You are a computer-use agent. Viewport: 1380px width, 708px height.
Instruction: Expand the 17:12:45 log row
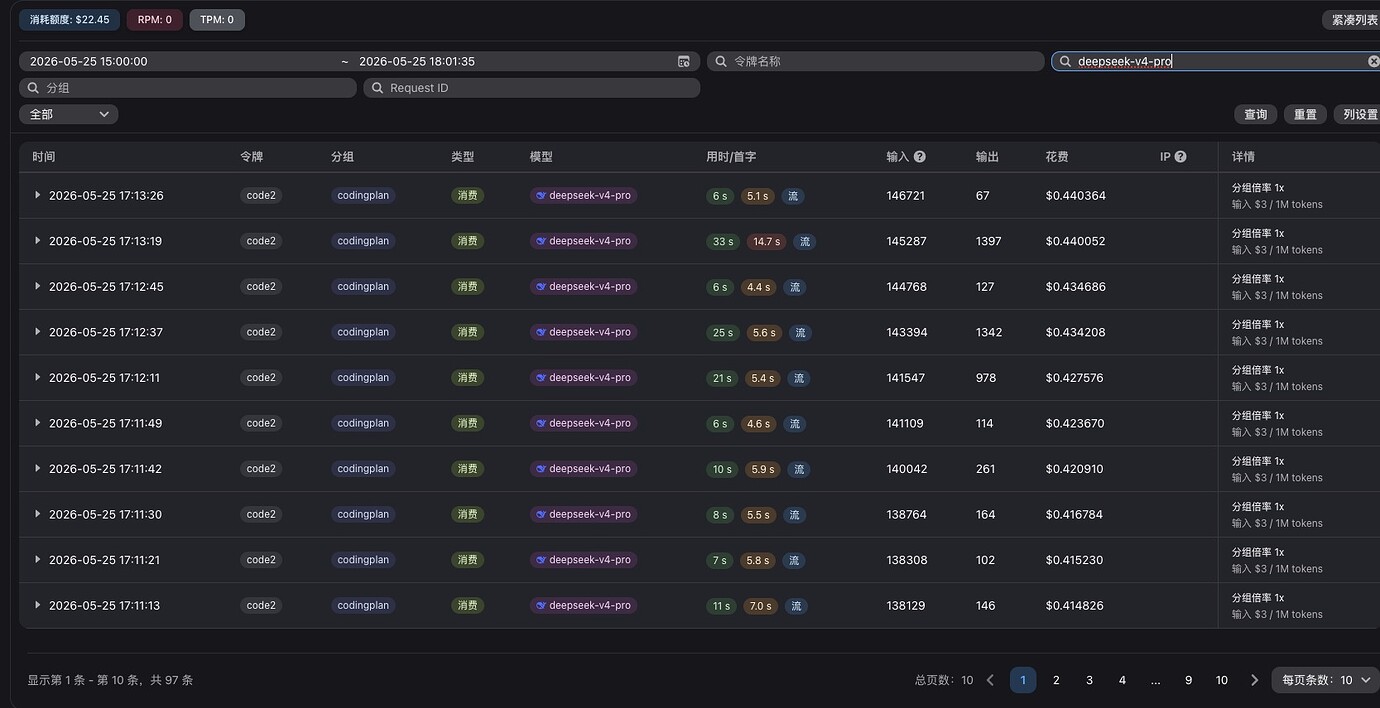tap(38, 286)
